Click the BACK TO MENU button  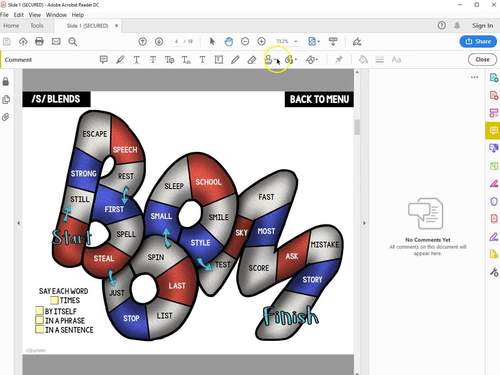(x=319, y=99)
